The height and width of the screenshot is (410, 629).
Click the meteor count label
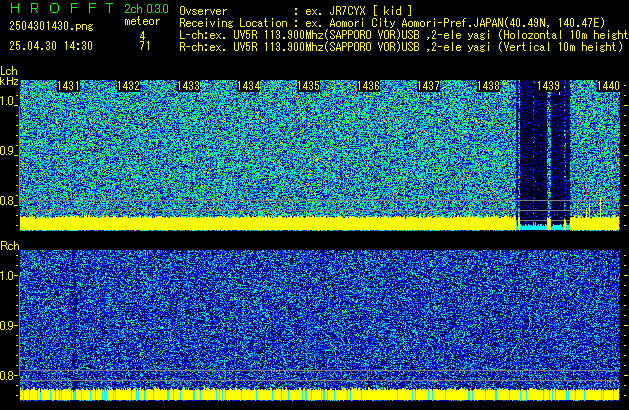pyautogui.click(x=142, y=21)
